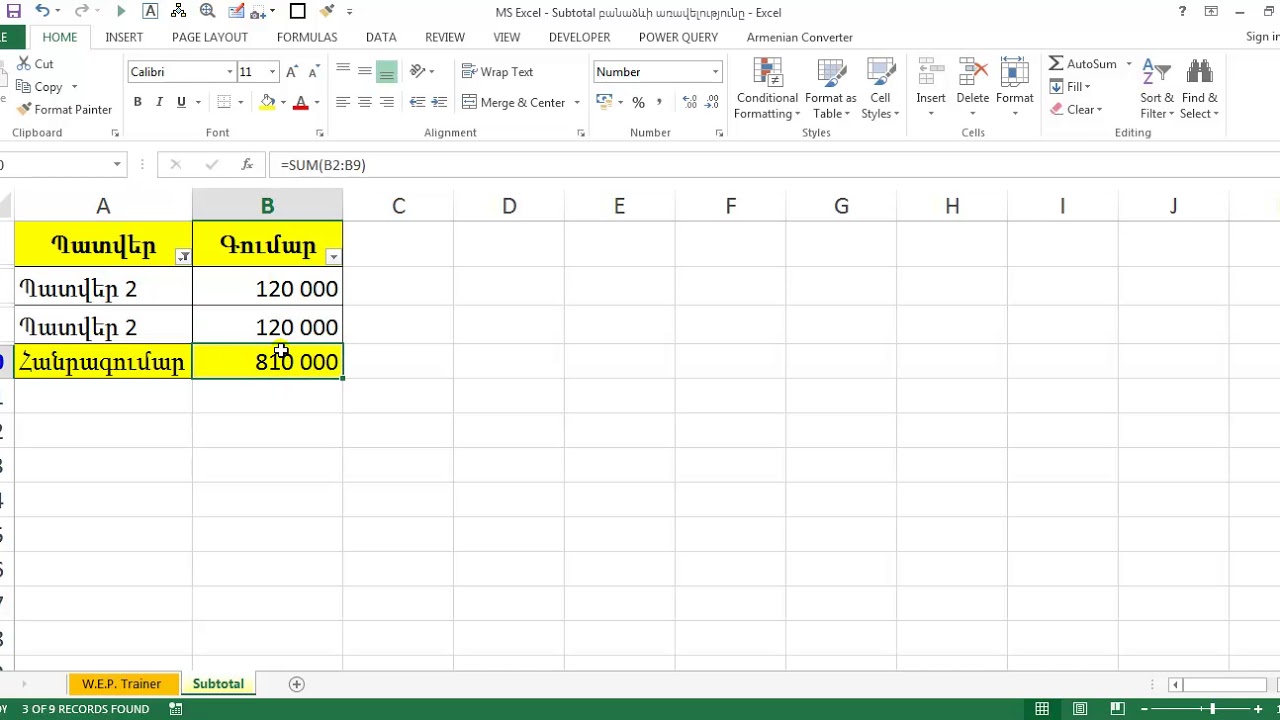Switch to the INSERT ribbon tab
This screenshot has width=1280, height=720.
[x=124, y=37]
